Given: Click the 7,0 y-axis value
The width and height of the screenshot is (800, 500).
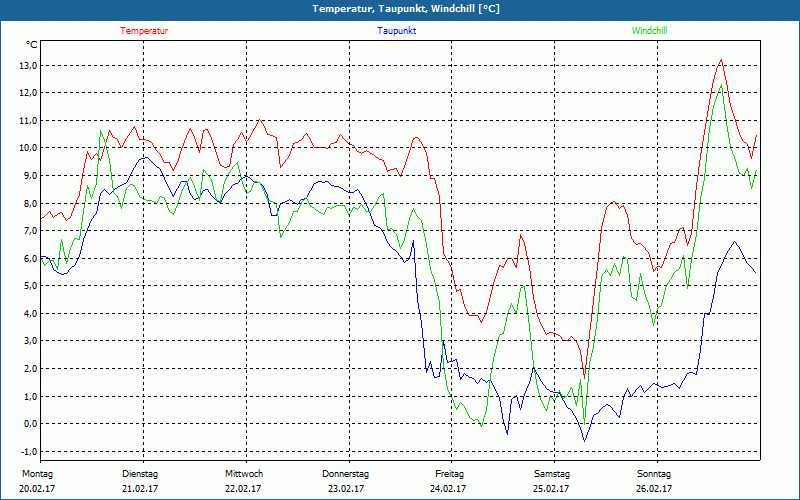Looking at the screenshot, I should 29,231.
